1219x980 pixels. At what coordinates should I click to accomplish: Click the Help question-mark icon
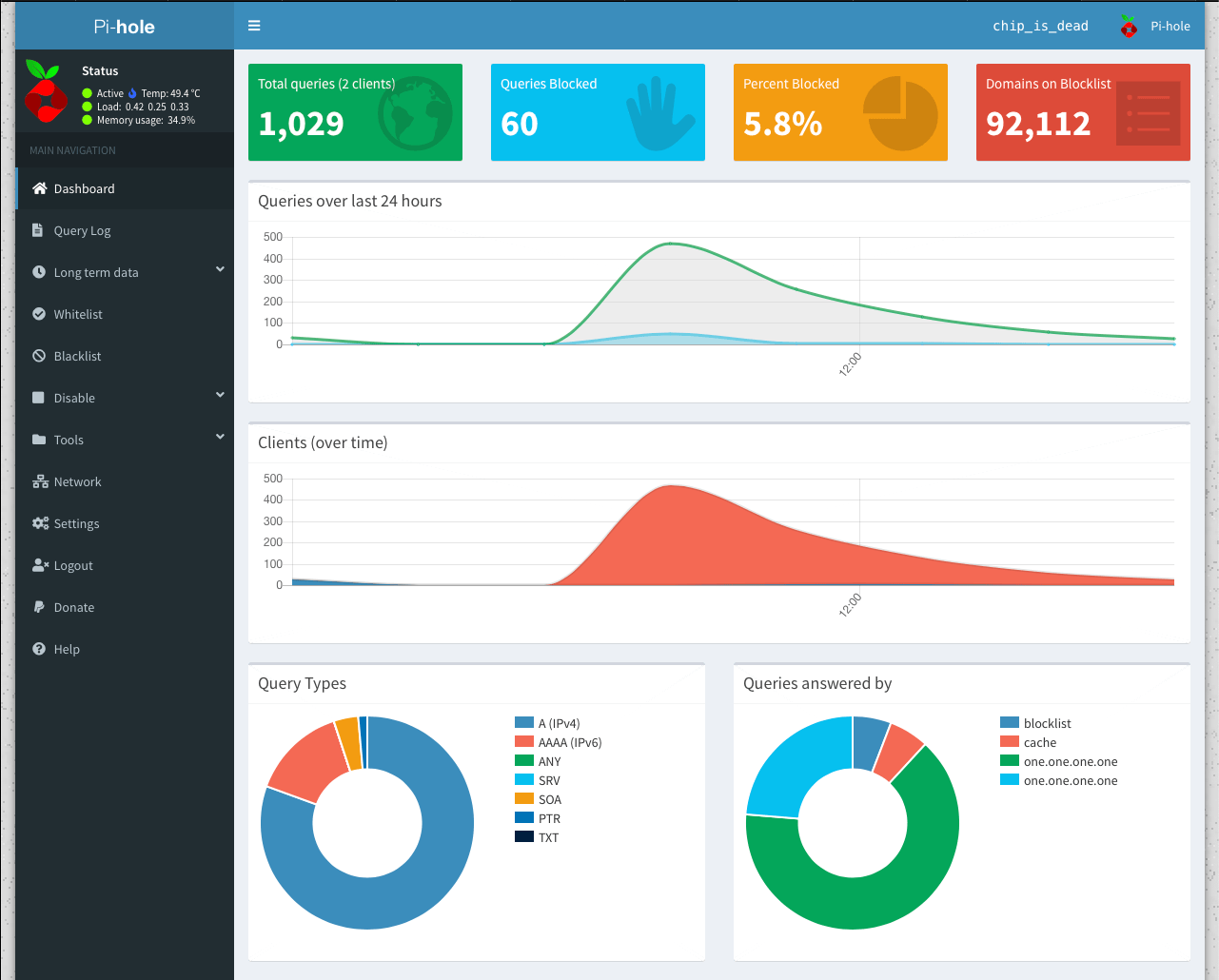39,649
